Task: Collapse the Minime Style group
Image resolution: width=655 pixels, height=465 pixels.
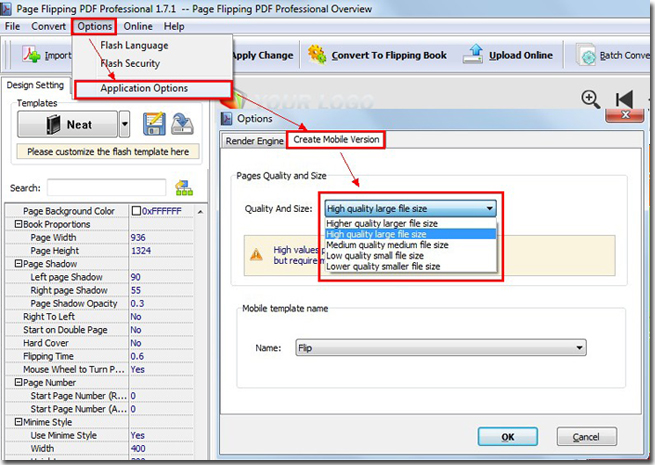Action: [x=18, y=422]
